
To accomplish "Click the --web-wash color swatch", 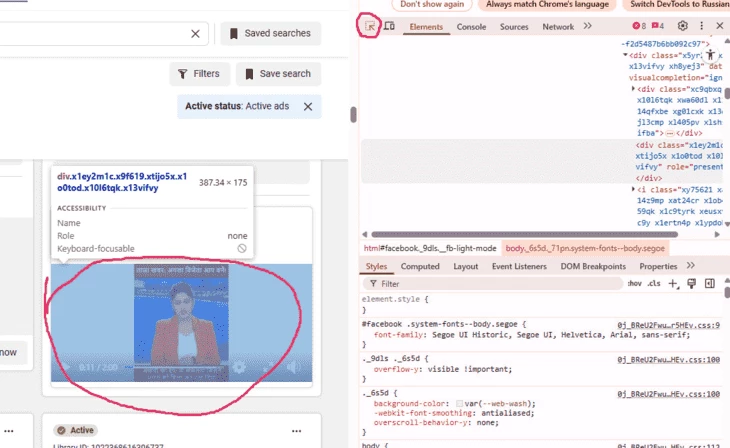I will [459, 403].
